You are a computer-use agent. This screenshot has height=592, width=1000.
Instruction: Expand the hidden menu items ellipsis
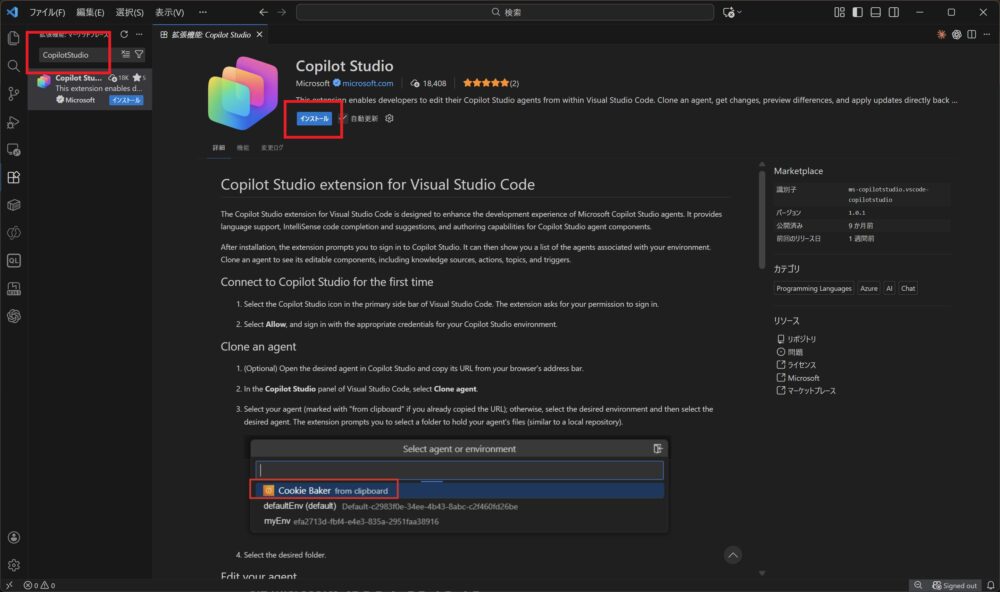[x=203, y=12]
